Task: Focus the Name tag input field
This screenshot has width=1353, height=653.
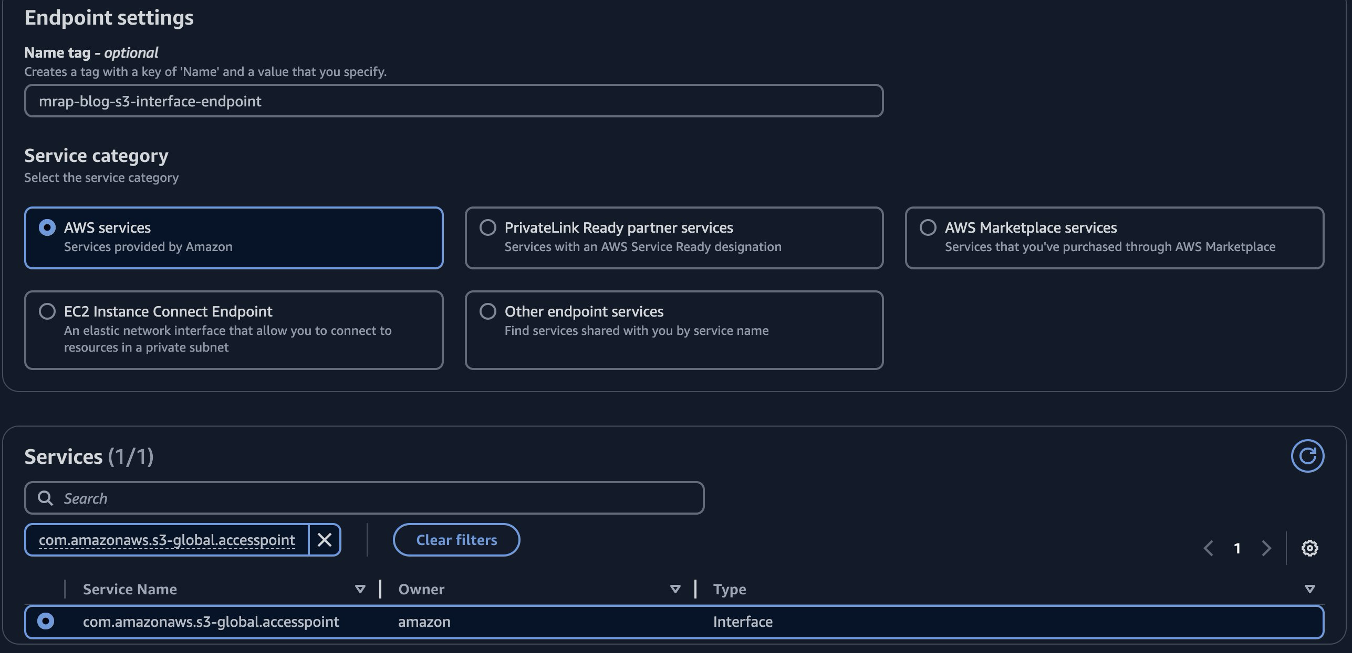Action: [x=453, y=100]
